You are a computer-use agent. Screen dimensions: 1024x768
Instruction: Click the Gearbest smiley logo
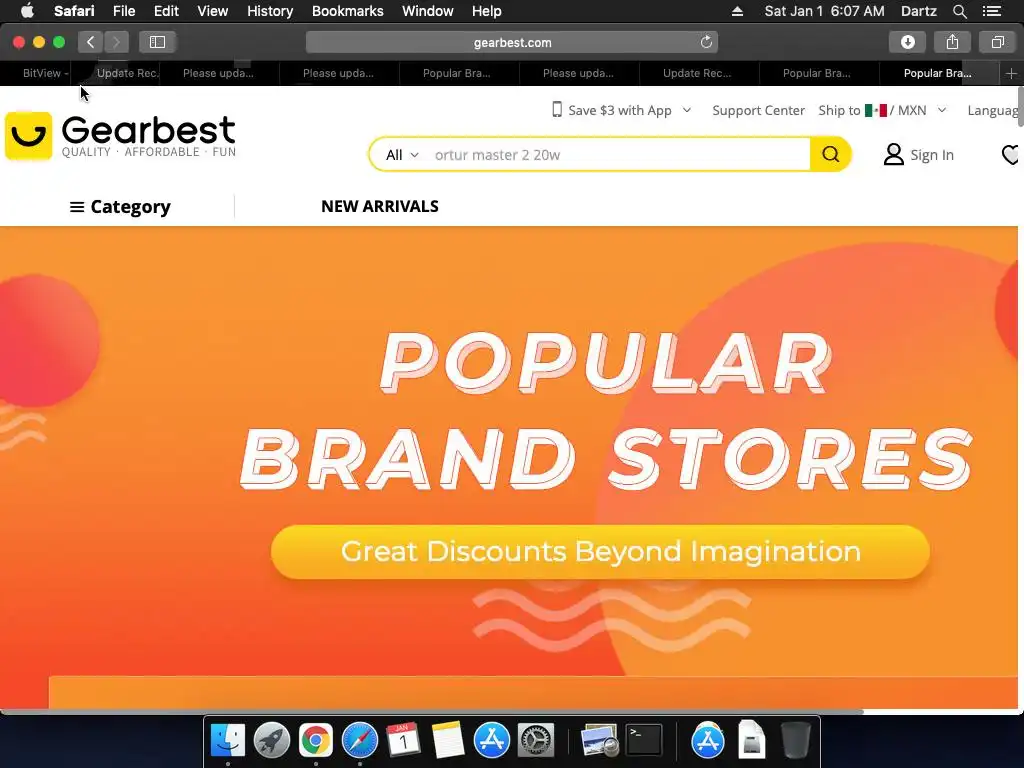28,136
